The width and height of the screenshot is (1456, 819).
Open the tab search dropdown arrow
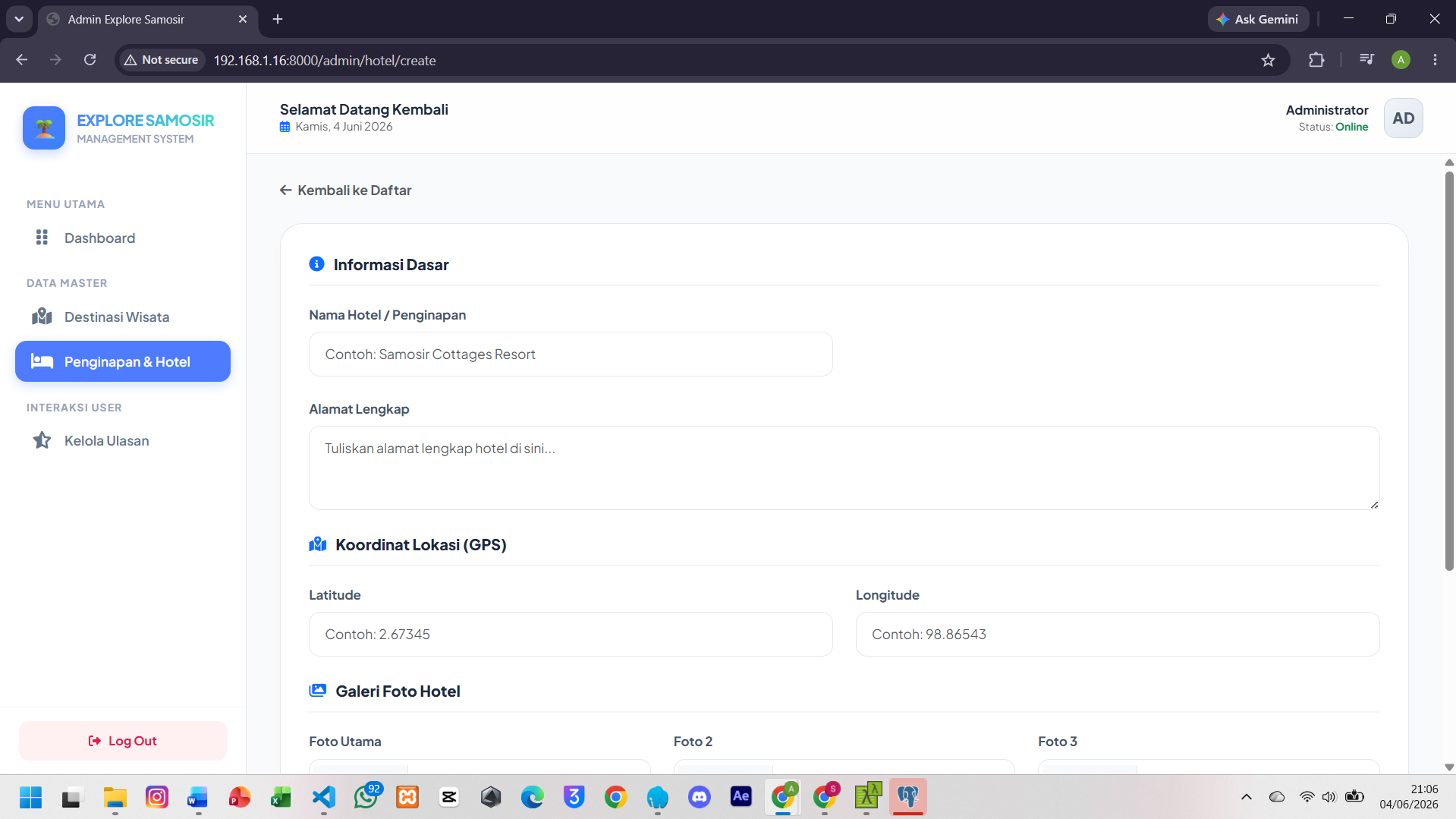[19, 20]
